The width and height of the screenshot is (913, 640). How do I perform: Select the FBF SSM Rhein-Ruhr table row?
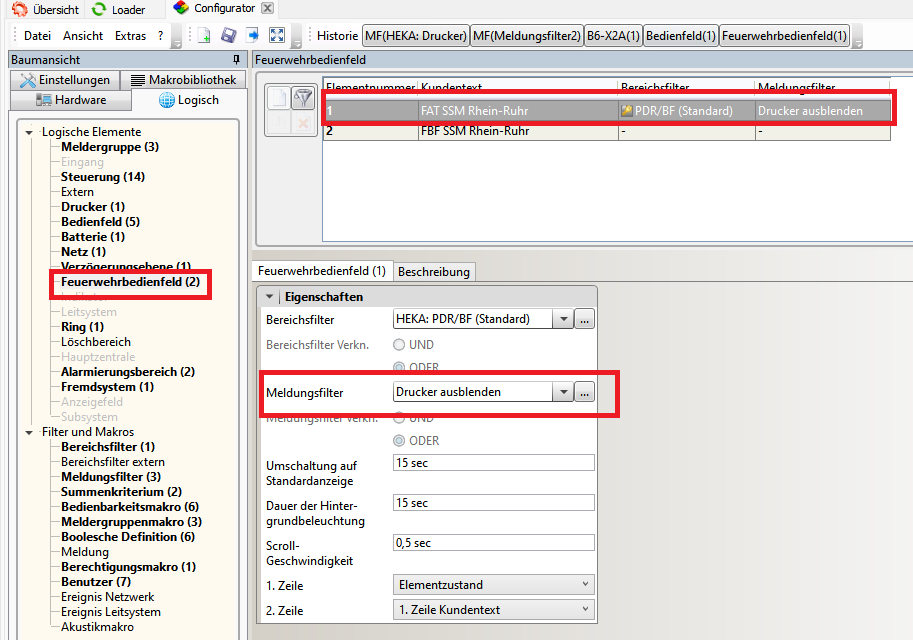[607, 131]
